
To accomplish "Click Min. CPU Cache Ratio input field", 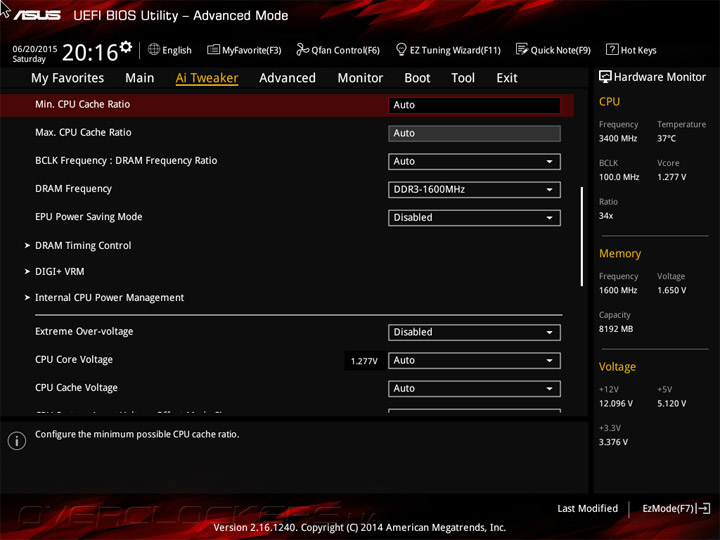I will pyautogui.click(x=474, y=105).
